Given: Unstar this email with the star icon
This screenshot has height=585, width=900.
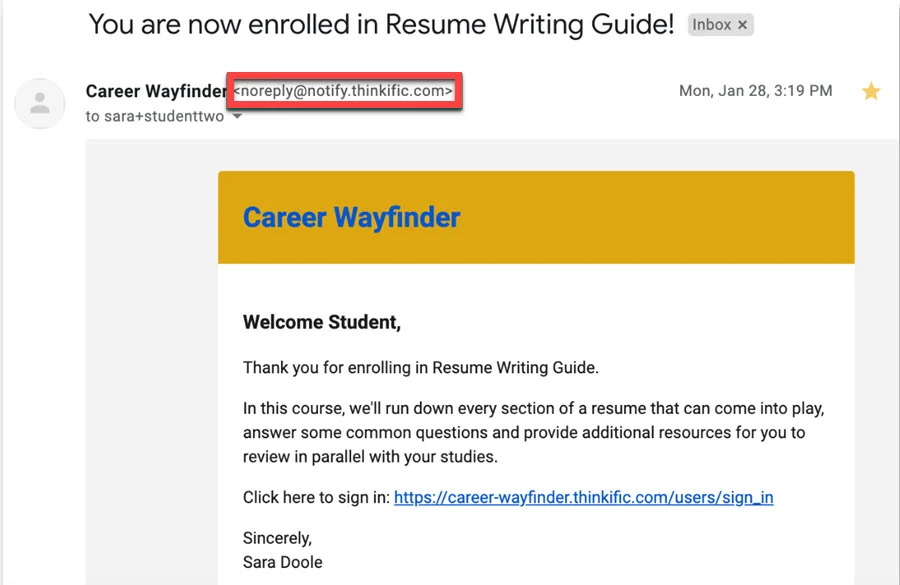Looking at the screenshot, I should click(871, 92).
